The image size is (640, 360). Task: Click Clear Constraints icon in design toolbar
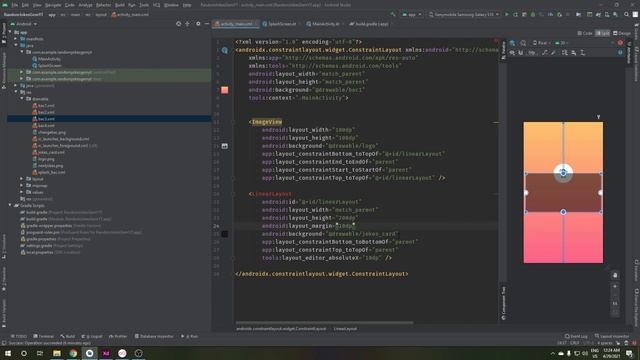[545, 53]
